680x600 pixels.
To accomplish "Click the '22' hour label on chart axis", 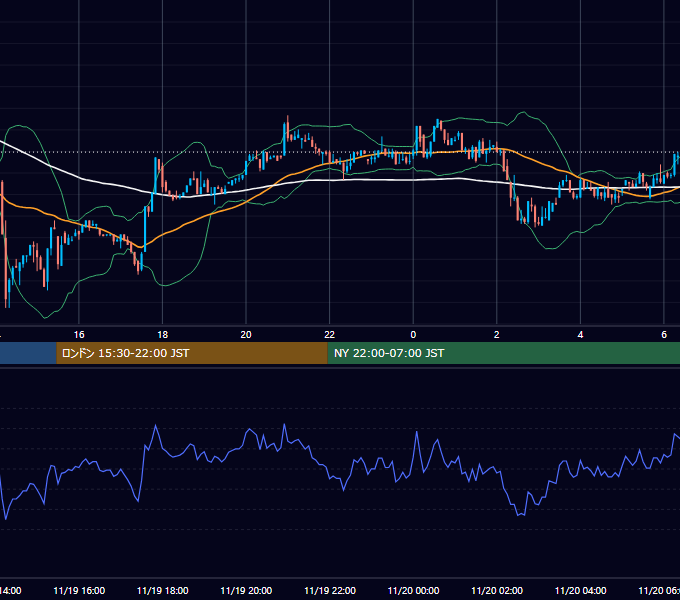I will 330,335.
